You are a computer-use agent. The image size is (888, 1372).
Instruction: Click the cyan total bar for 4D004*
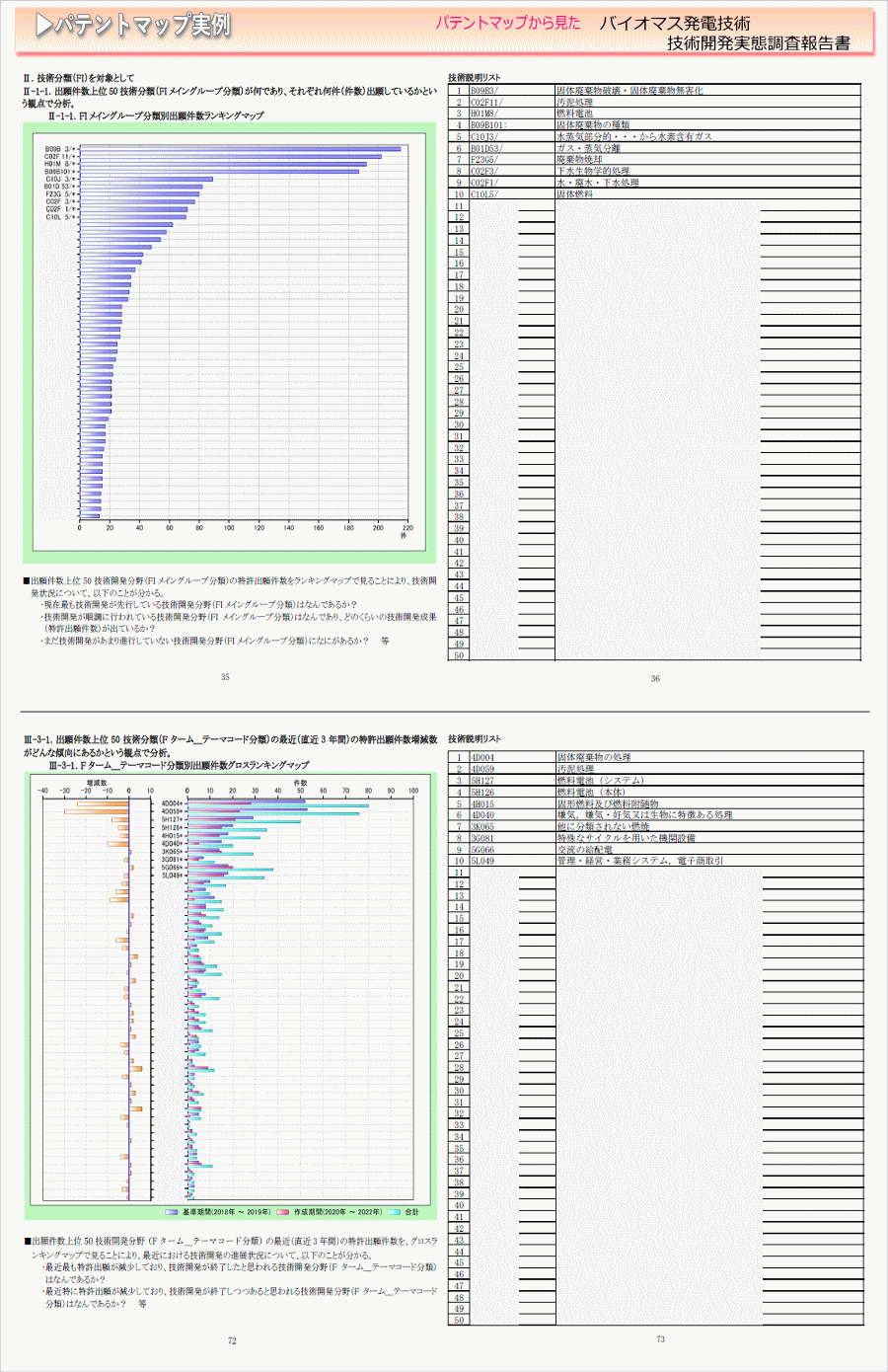(x=278, y=805)
